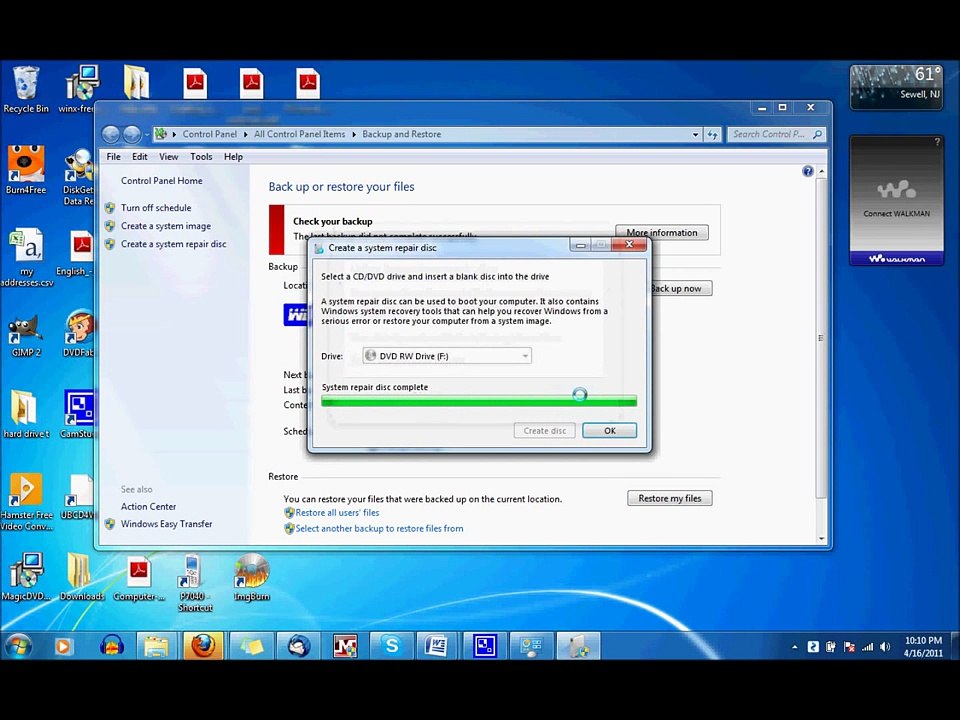Open the Tools menu
The image size is (960, 720).
(201, 157)
